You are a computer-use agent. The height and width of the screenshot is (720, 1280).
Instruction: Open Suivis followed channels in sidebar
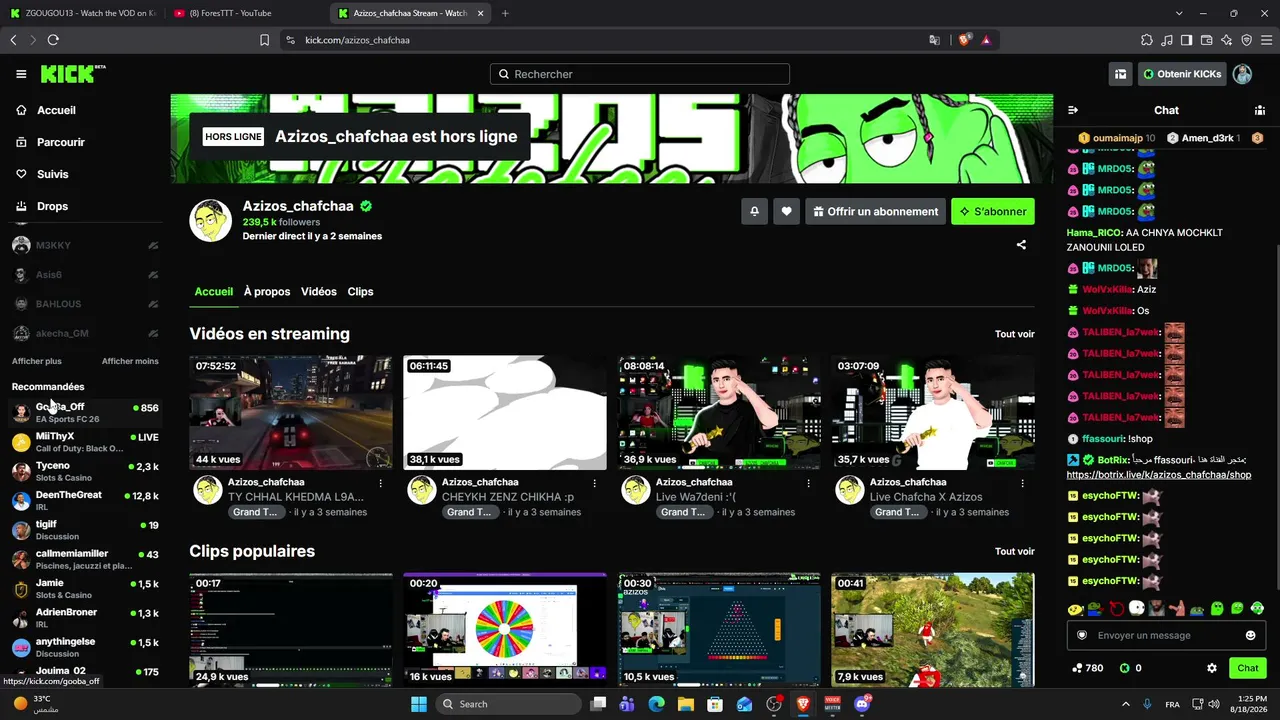52,174
